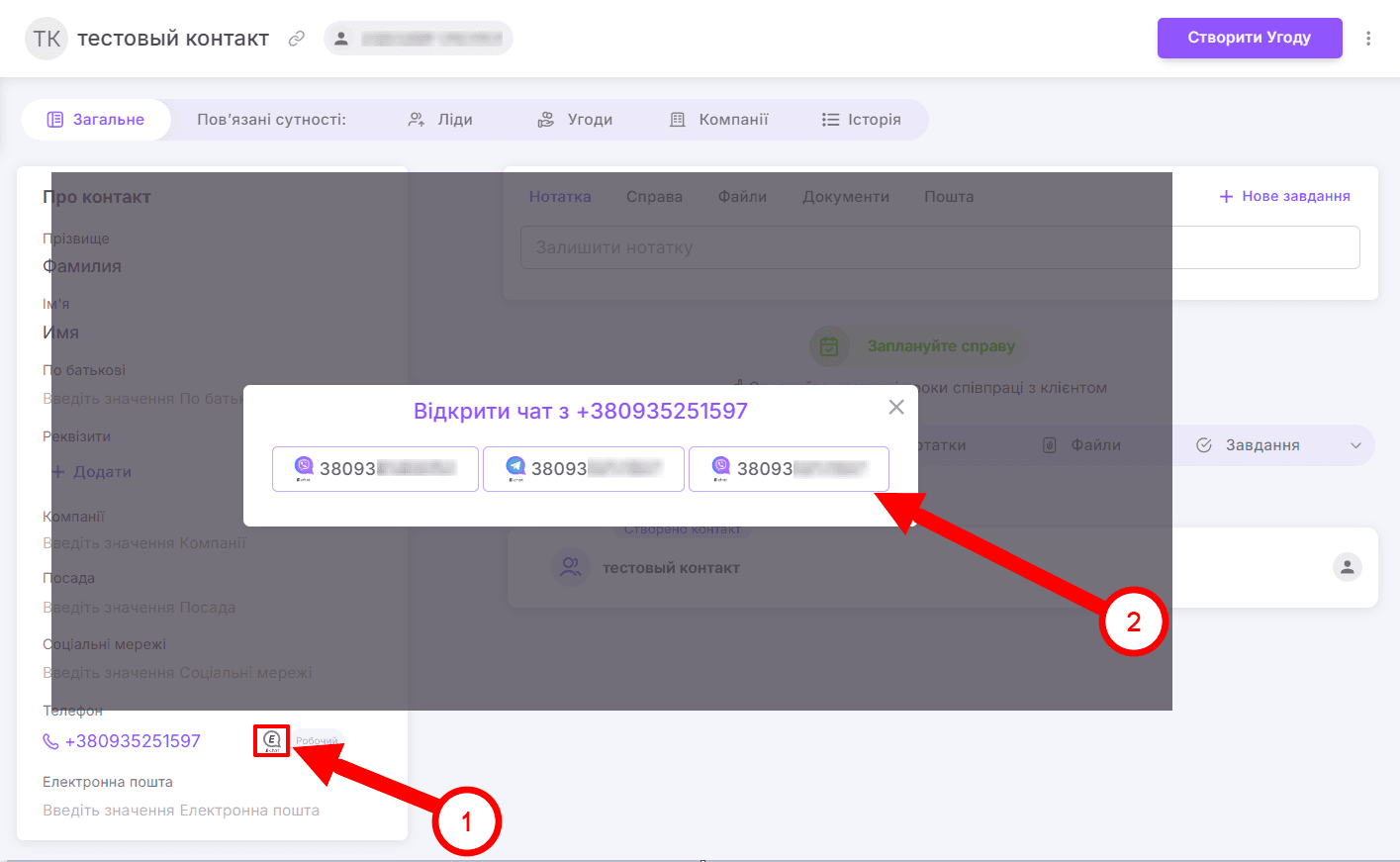Screen dimensions: 1400x862
Task: Click the blurred user chip in the header
Action: coord(419,39)
